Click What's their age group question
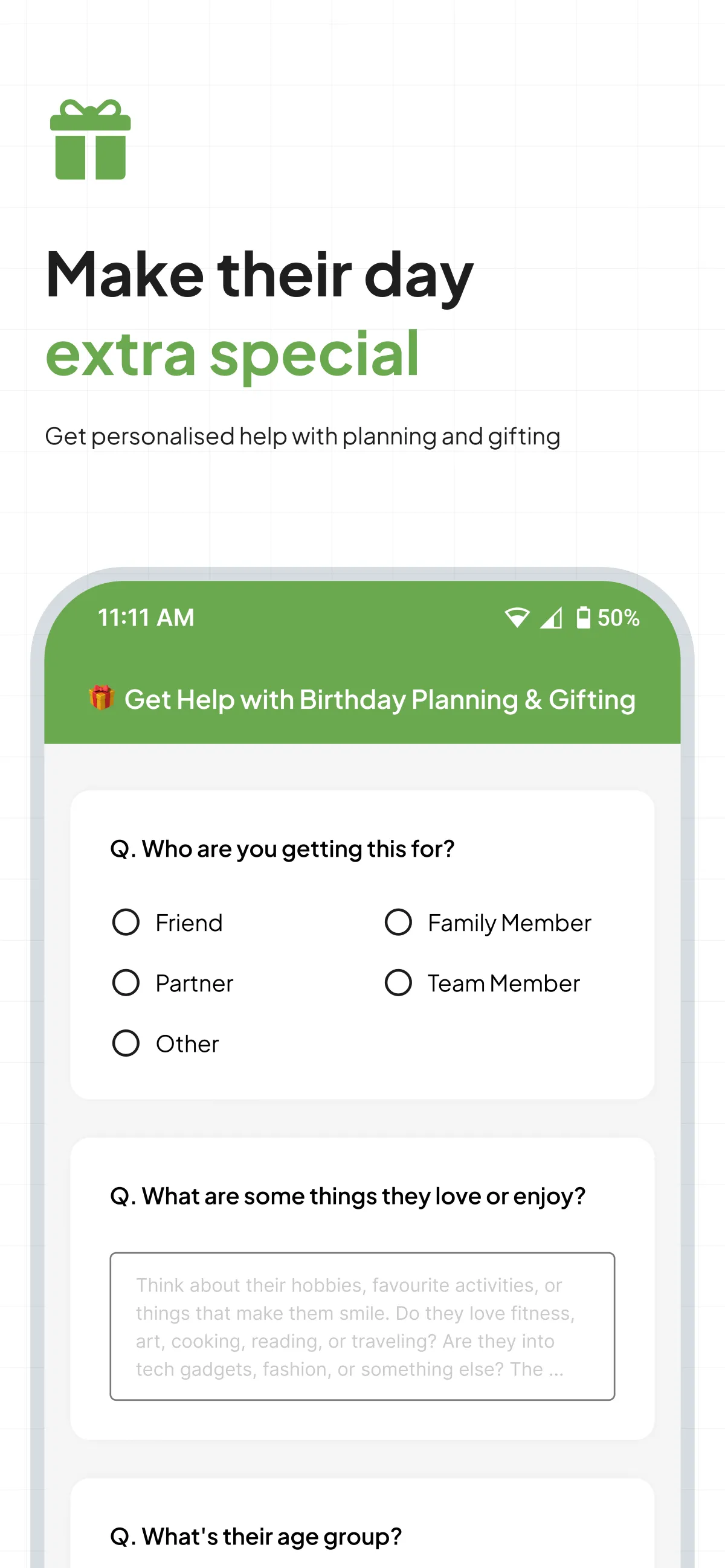725x1568 pixels. click(x=256, y=1537)
